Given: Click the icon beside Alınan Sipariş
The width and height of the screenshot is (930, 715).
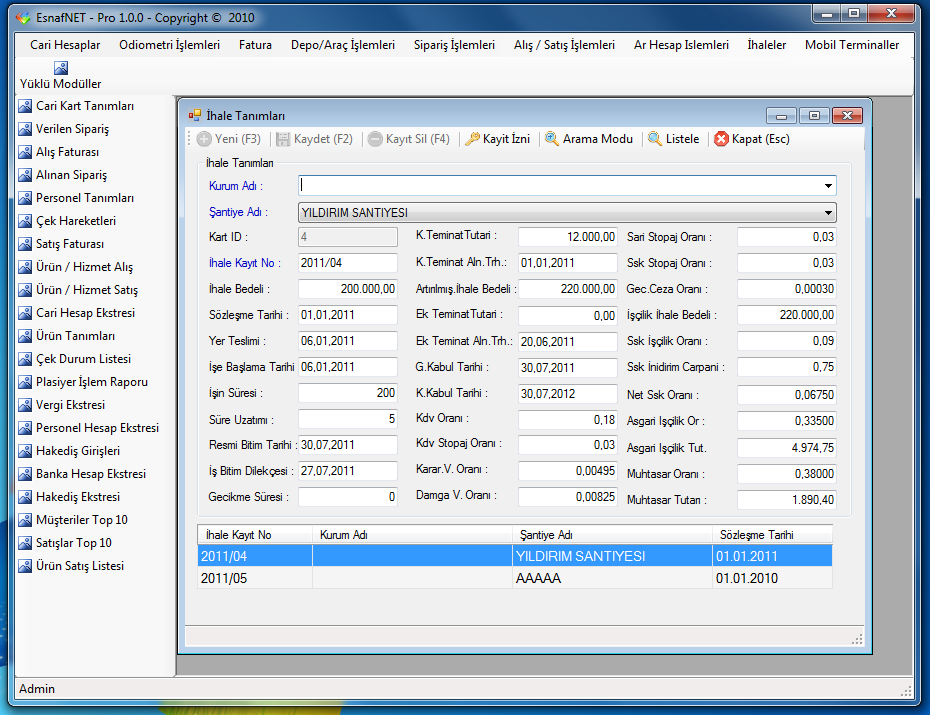Looking at the screenshot, I should click(25, 175).
